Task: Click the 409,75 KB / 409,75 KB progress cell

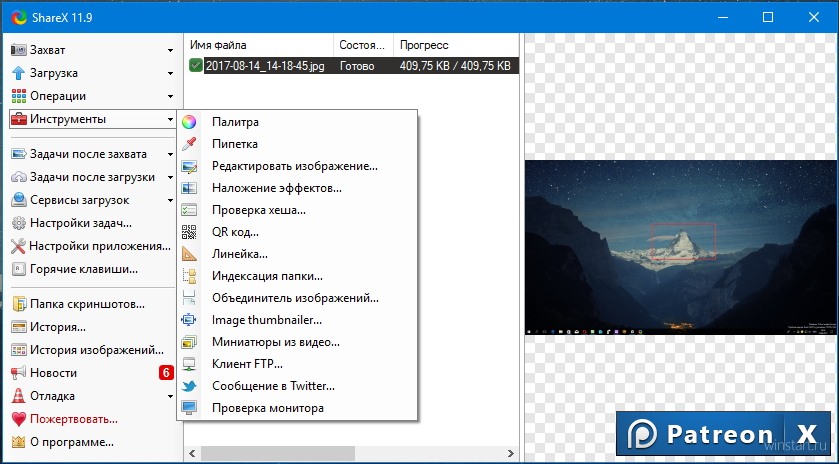Action: click(x=455, y=66)
